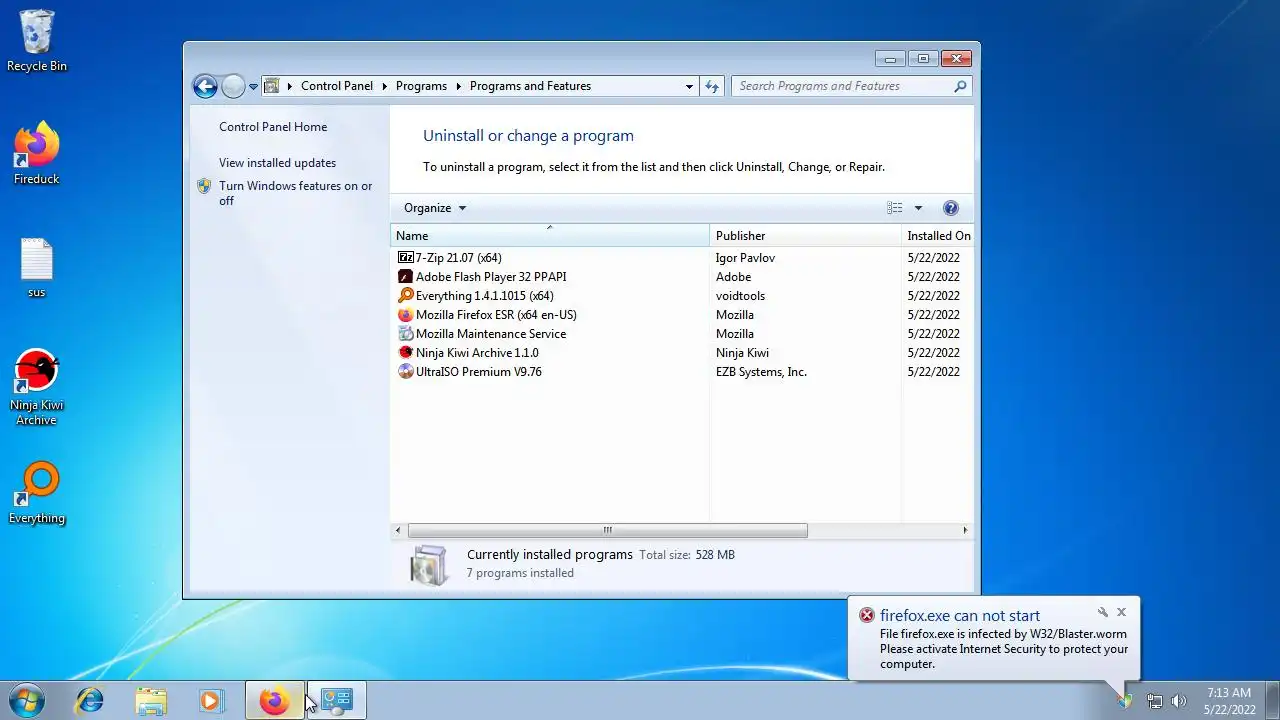The image size is (1280, 720).
Task: Open Turn Windows features on or off
Action: click(x=295, y=193)
